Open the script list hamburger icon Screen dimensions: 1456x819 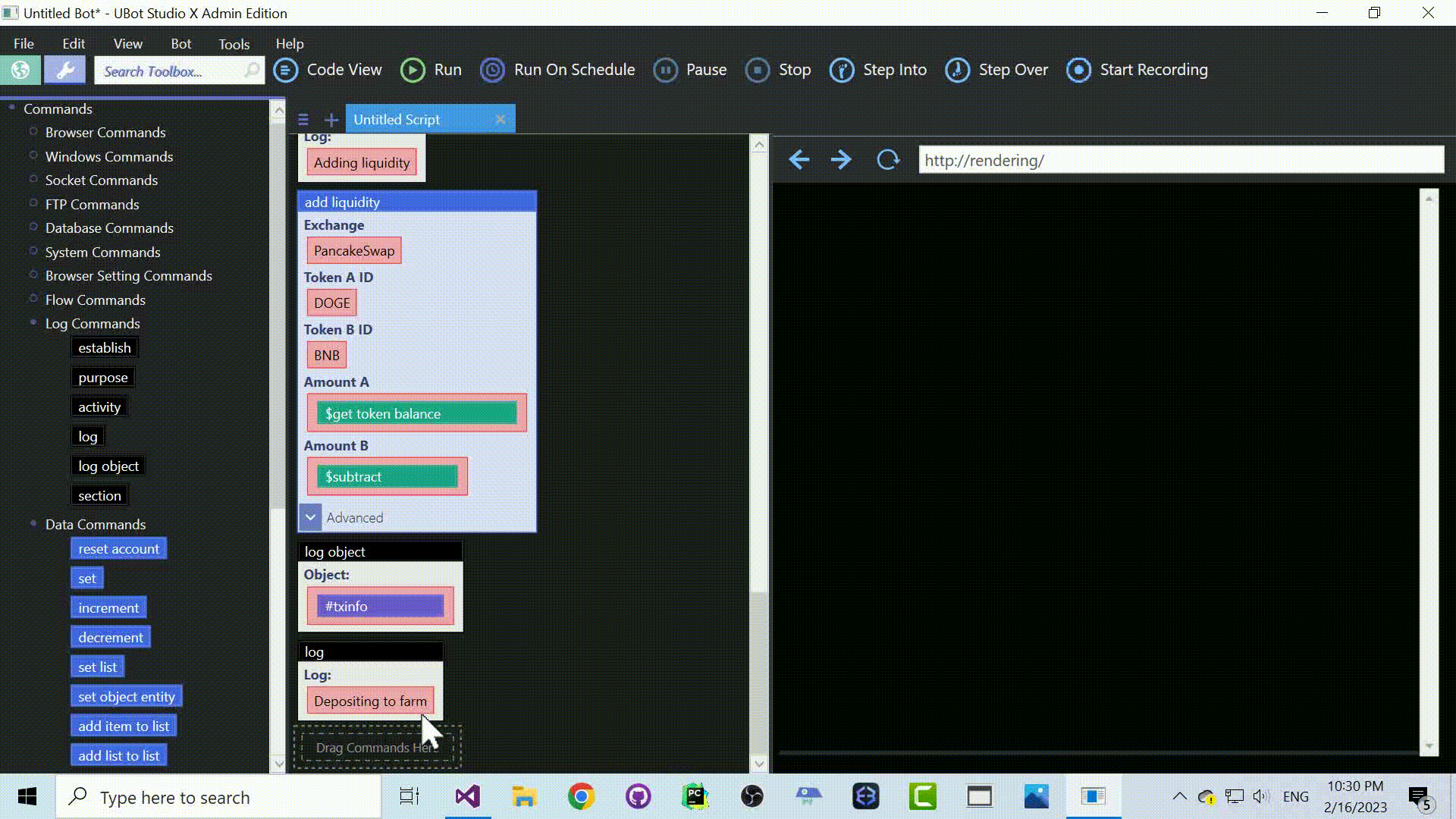(303, 120)
